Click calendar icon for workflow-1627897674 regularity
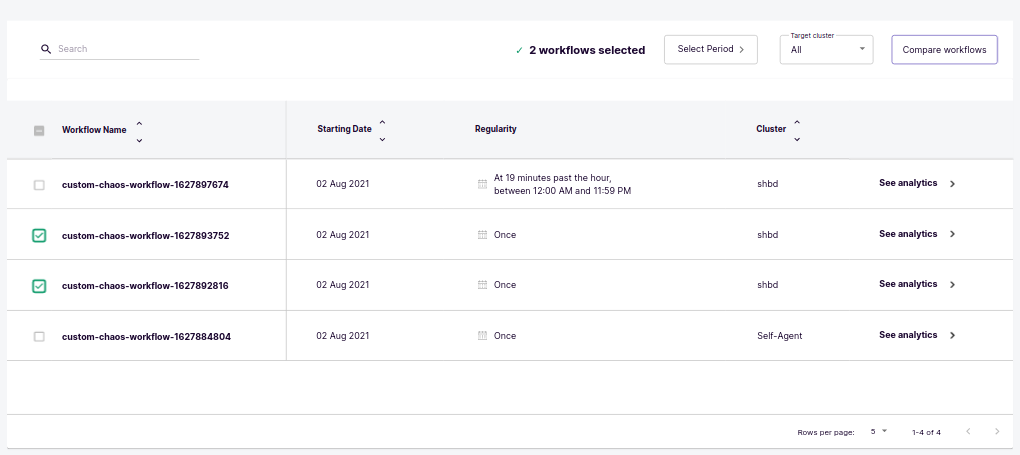1020x455 pixels. (x=482, y=184)
